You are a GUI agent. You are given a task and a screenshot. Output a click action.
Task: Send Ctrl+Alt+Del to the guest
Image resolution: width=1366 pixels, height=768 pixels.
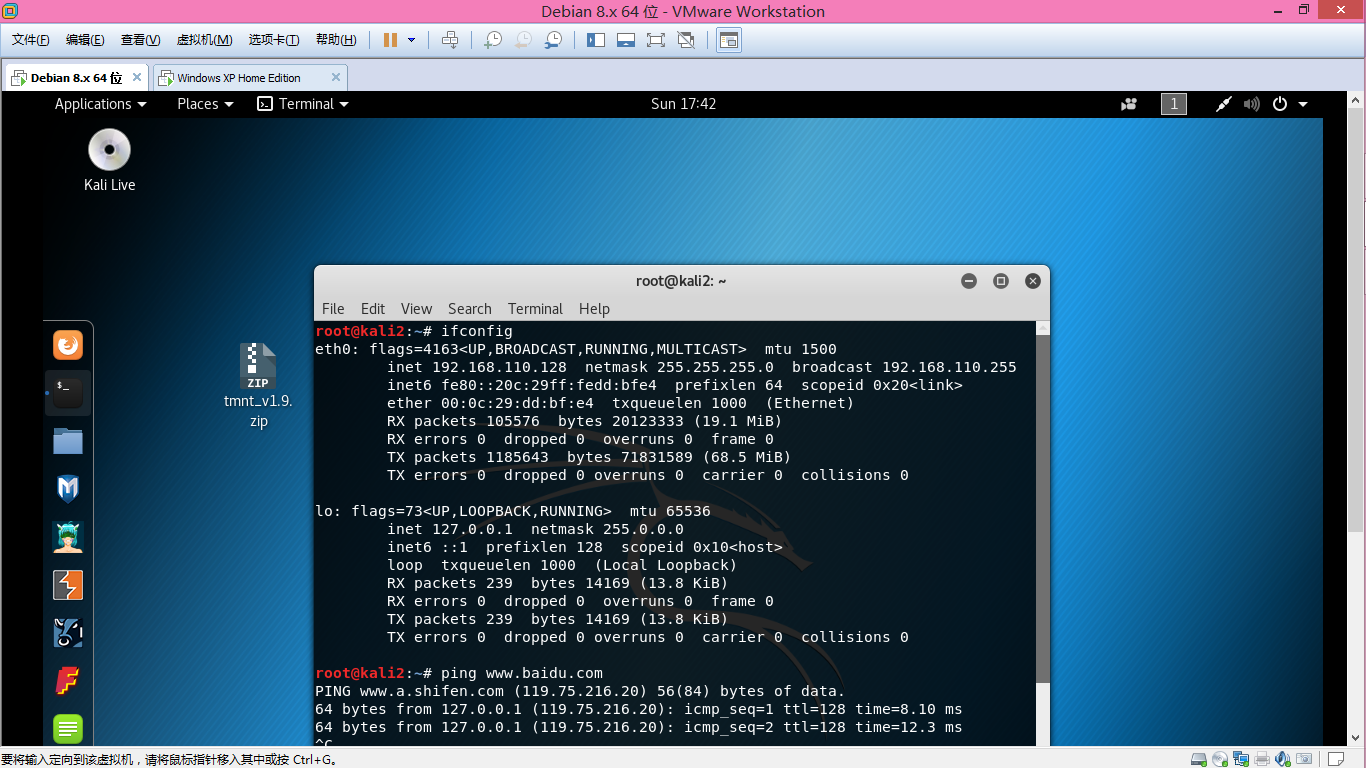(x=450, y=40)
